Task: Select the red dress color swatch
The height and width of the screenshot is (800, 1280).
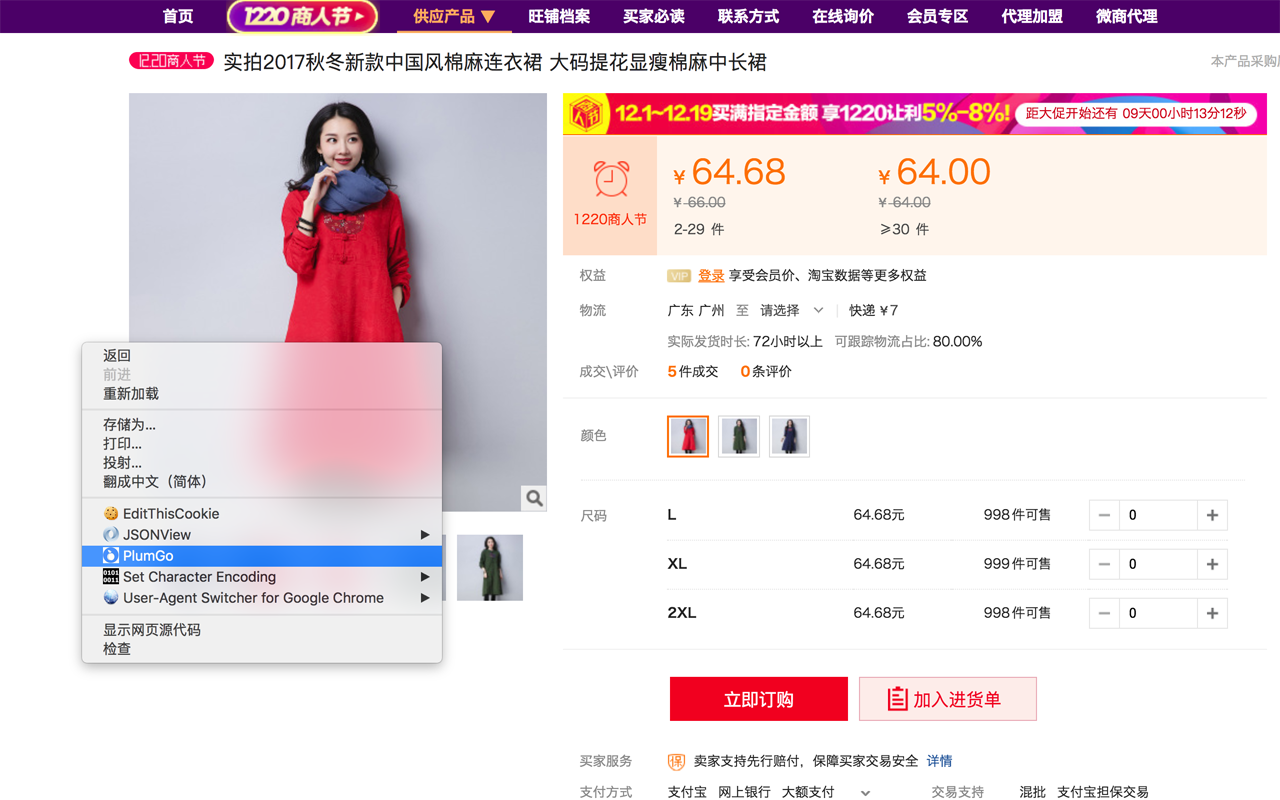Action: (688, 436)
